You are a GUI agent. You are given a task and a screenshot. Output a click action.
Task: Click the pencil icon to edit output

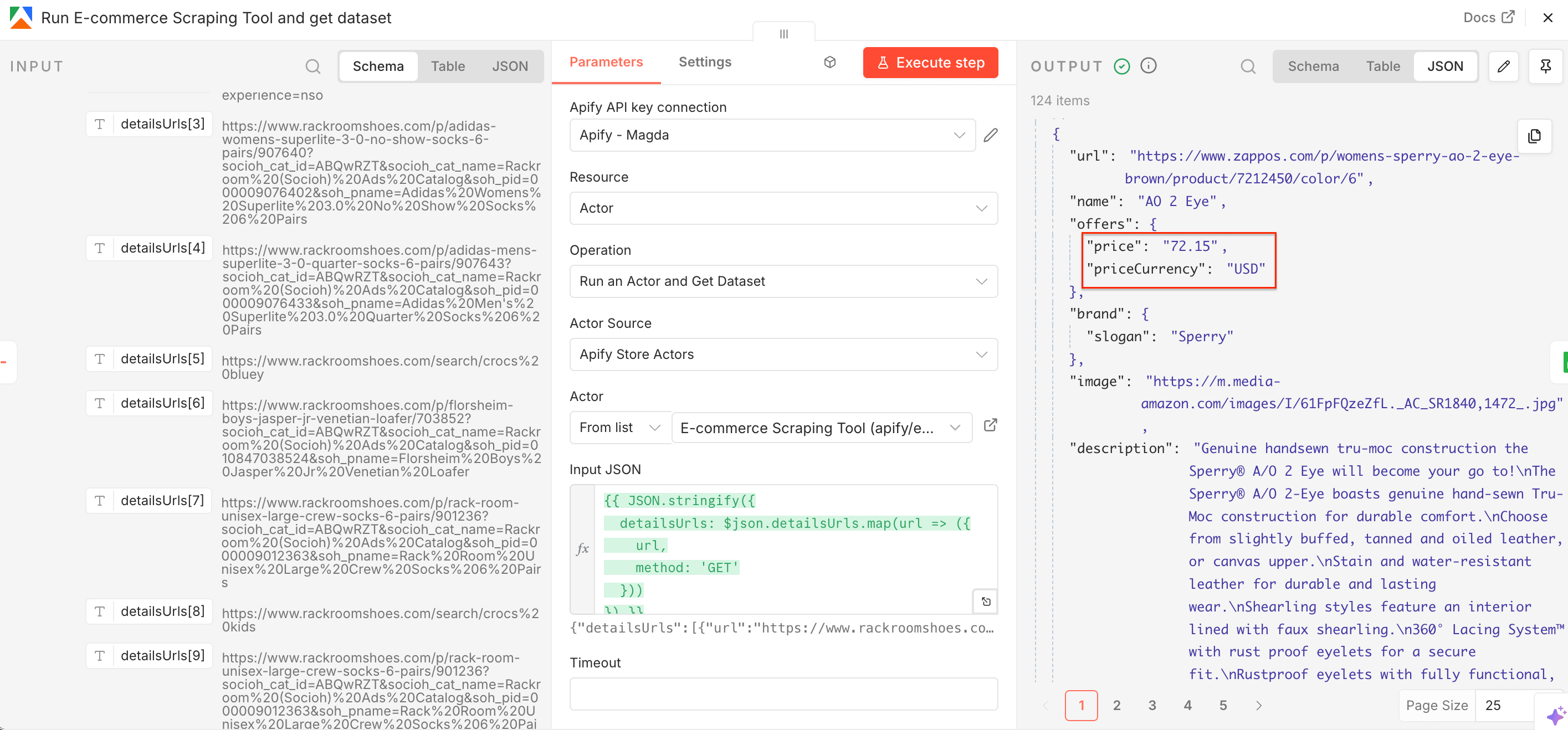click(x=1503, y=66)
